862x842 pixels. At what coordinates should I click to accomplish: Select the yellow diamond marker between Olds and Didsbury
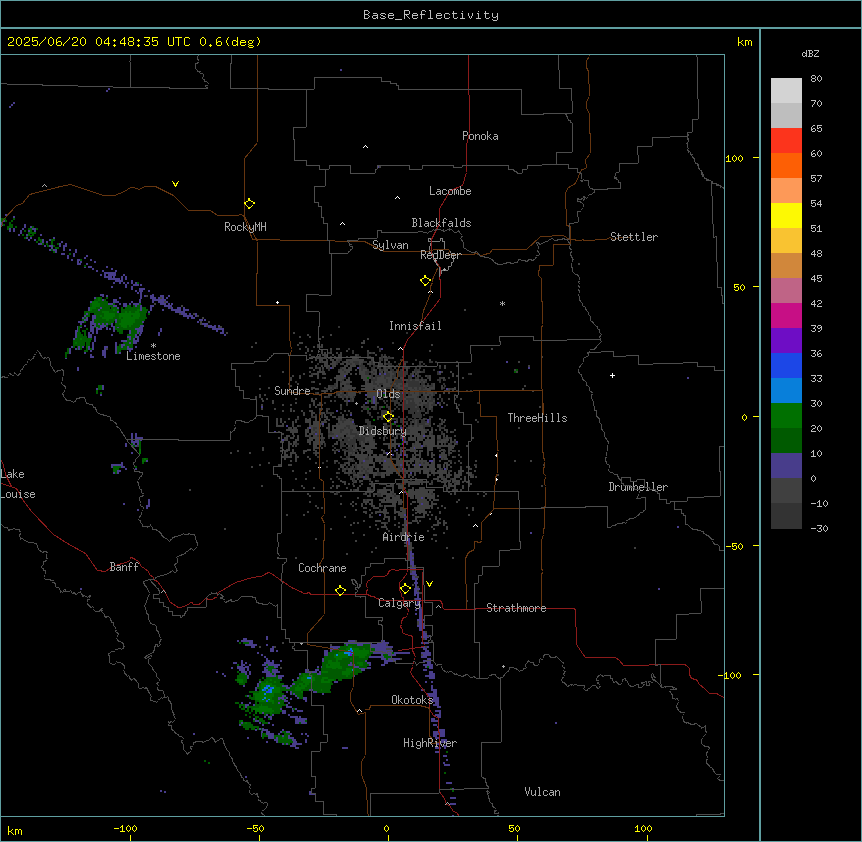click(x=388, y=416)
